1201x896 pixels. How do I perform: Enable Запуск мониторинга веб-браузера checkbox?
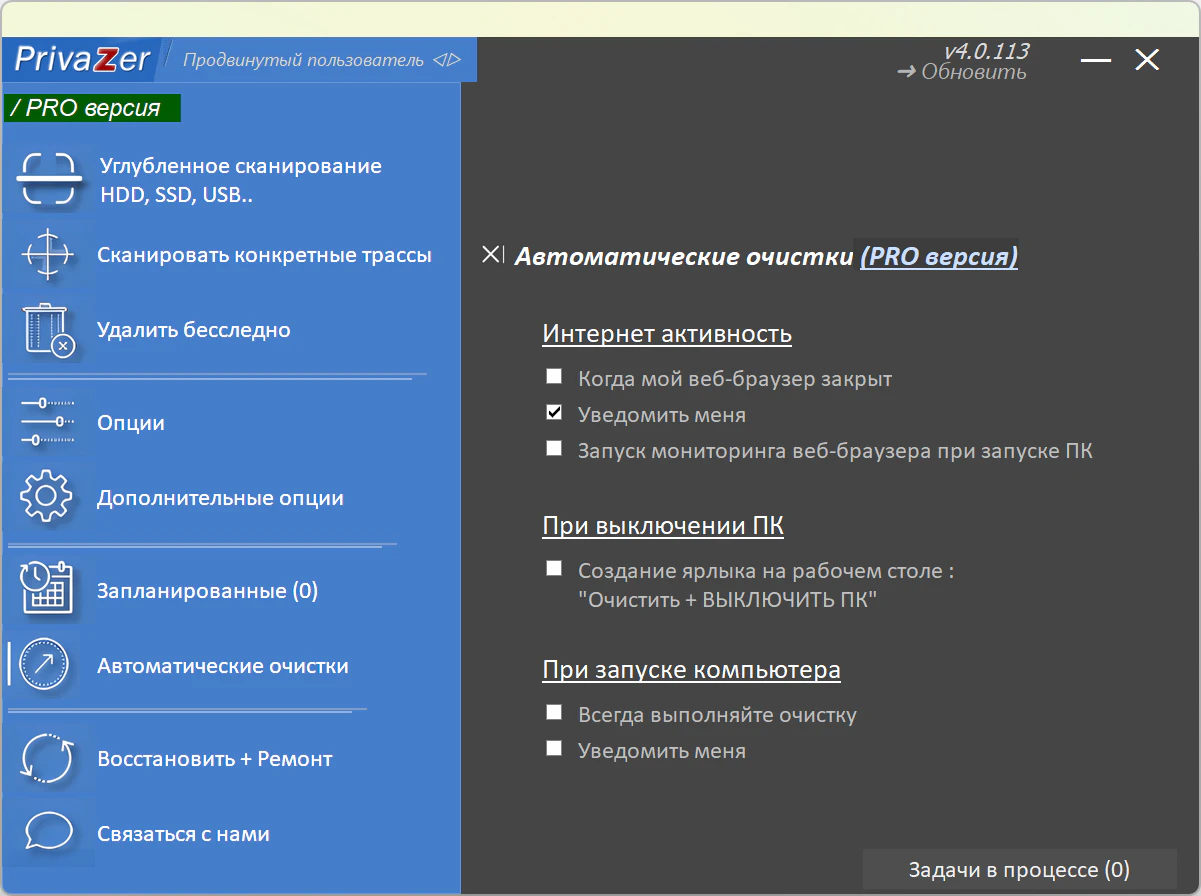[x=554, y=448]
